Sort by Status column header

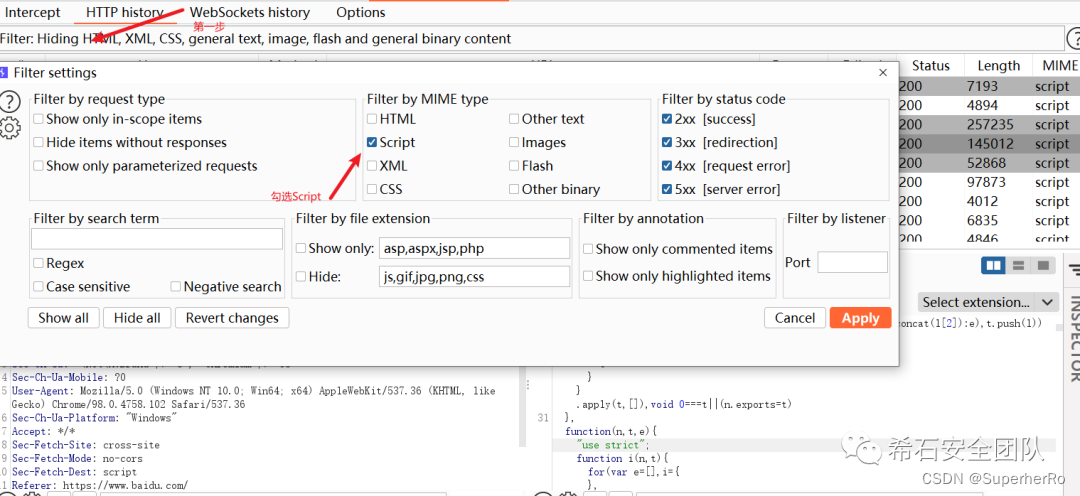tap(931, 65)
